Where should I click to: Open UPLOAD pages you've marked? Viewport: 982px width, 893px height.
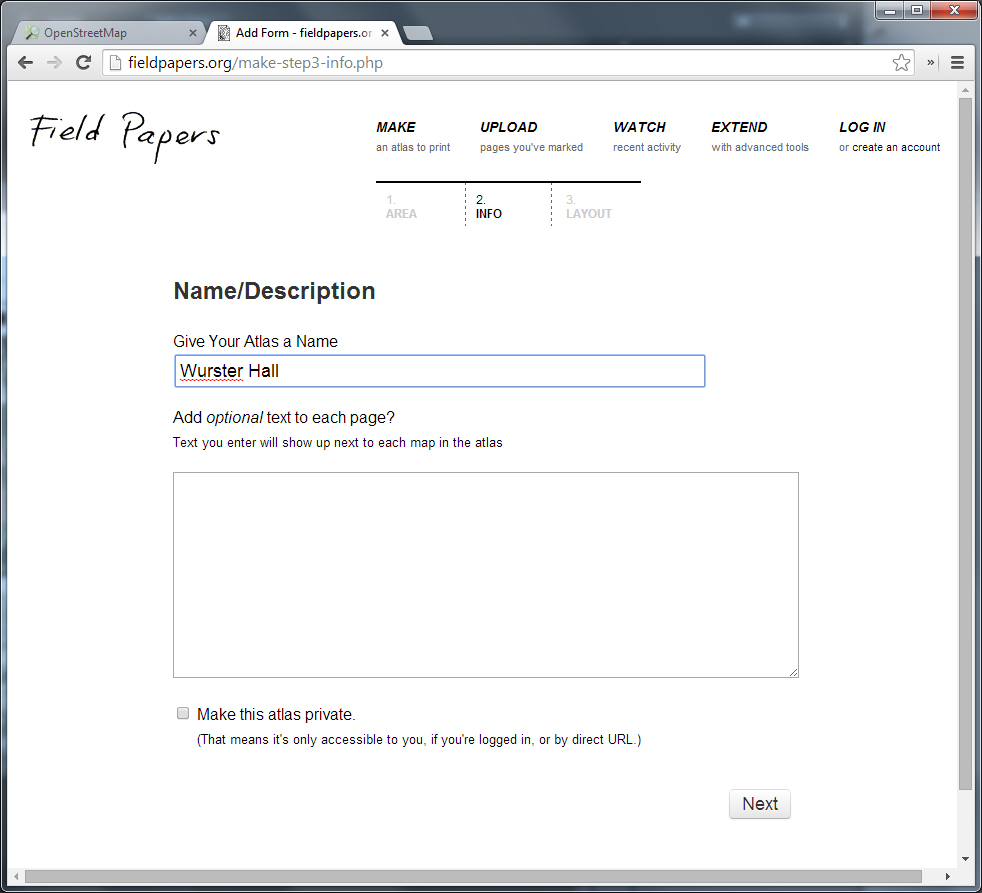tap(531, 137)
